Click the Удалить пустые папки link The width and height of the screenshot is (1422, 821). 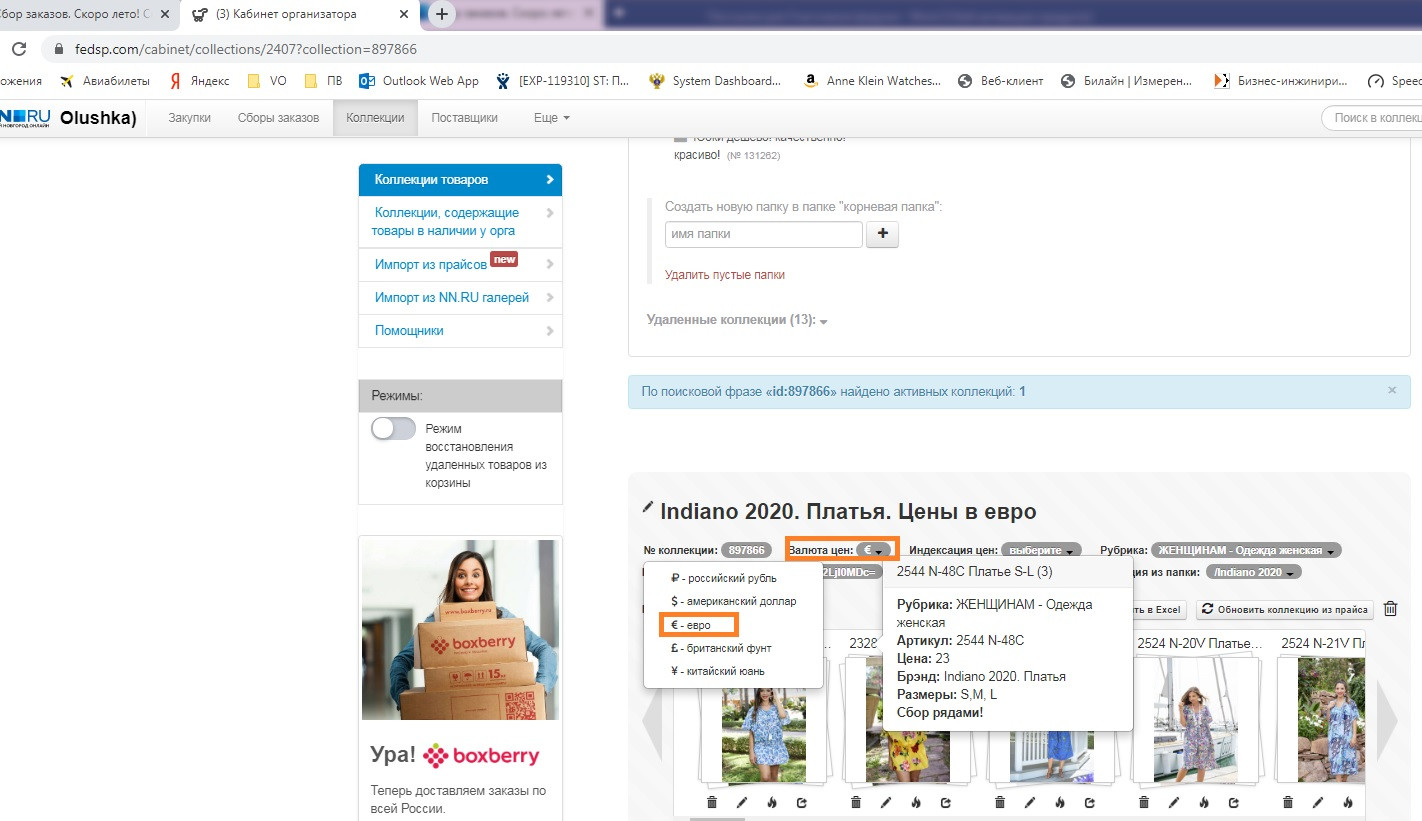725,274
